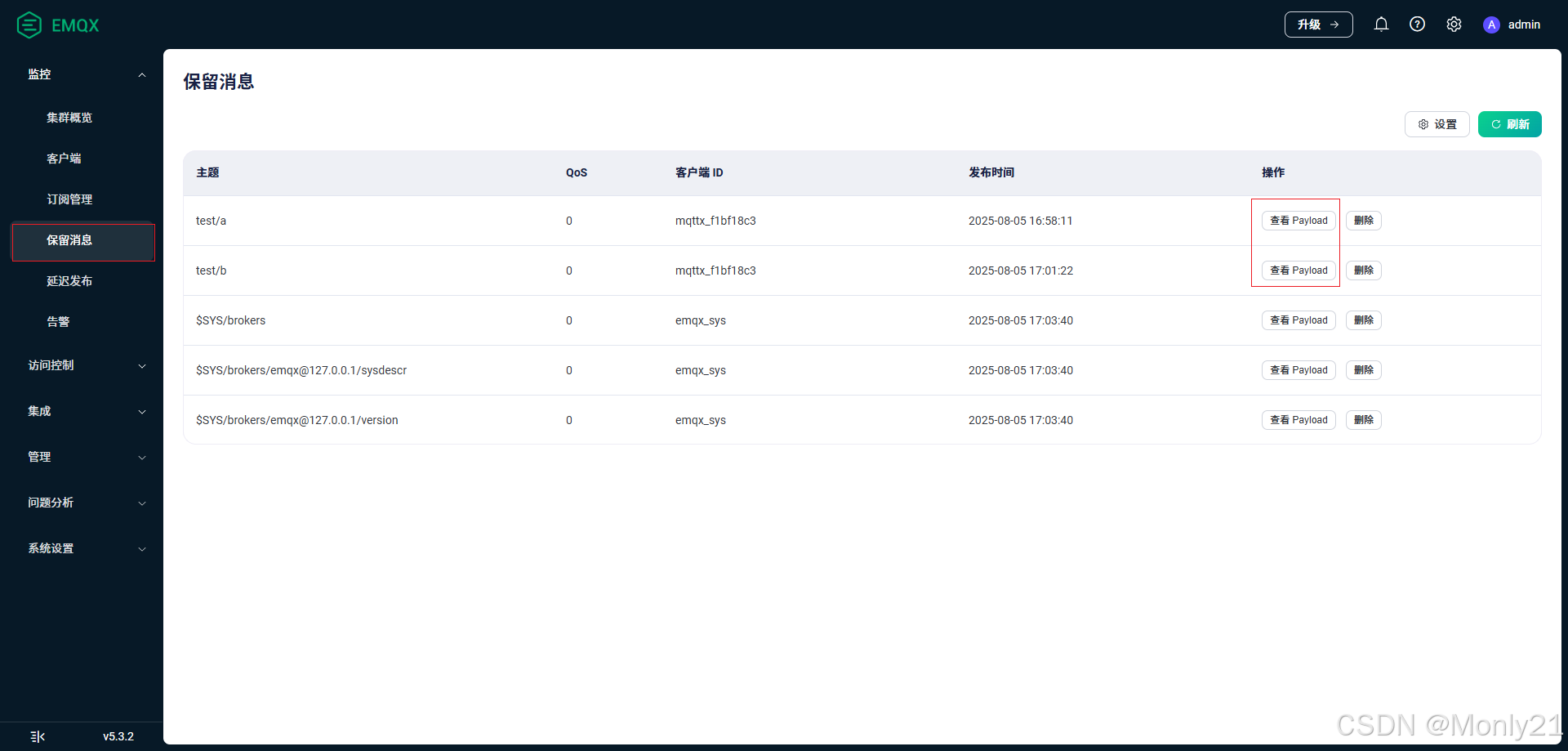This screenshot has width=1568, height=751.
Task: View Payload for the sysdescr topic
Action: click(1298, 370)
